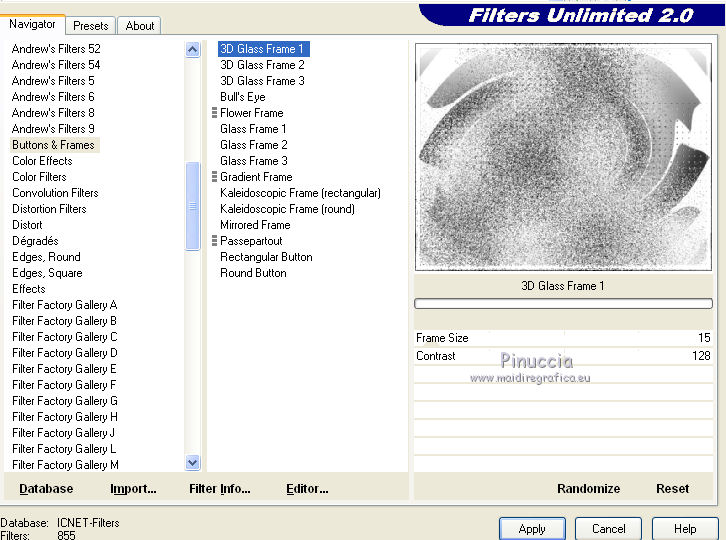Select Filter Factory Gallery H
Image resolution: width=726 pixels, height=540 pixels.
point(65,417)
